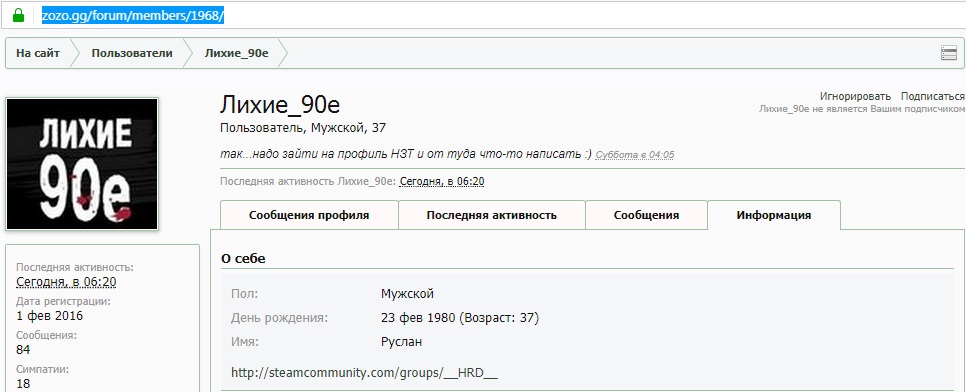Image resolution: width=966 pixels, height=392 pixels.
Task: Click the green padlock security icon
Action: 18,15
